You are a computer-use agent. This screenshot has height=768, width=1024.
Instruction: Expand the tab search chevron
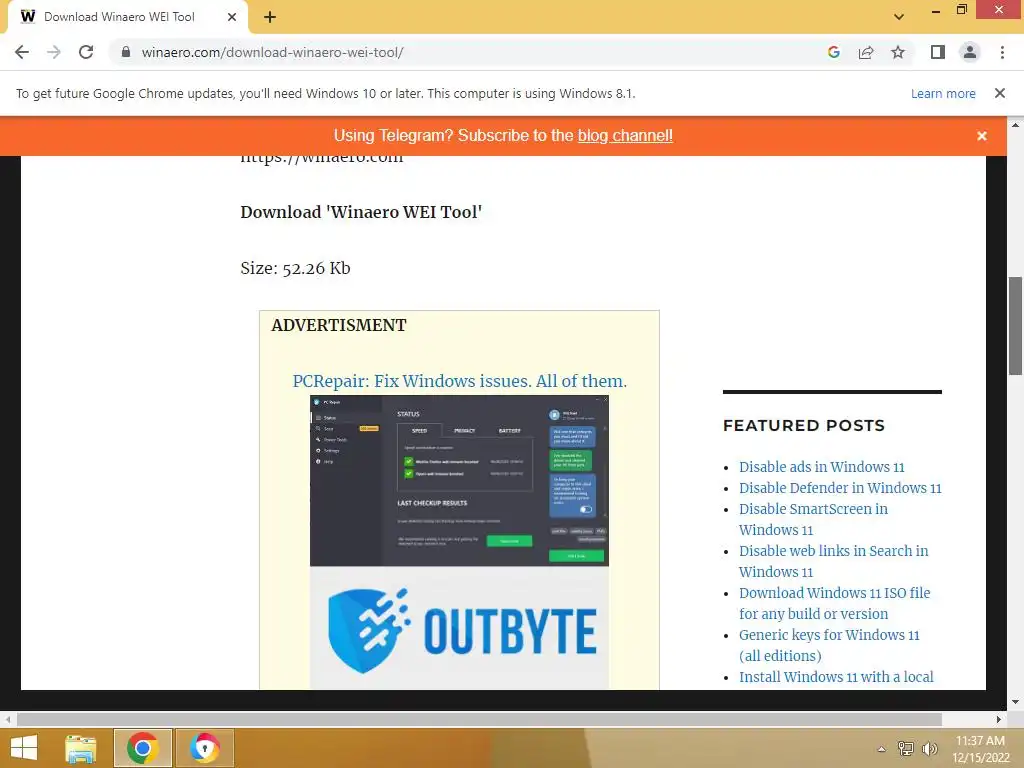[x=899, y=17]
